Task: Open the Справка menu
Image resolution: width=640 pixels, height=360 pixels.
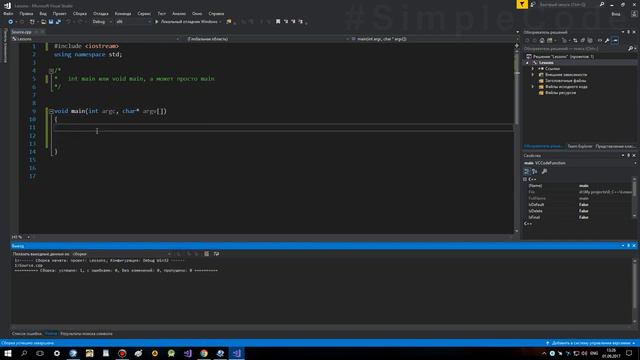Action: [216, 13]
